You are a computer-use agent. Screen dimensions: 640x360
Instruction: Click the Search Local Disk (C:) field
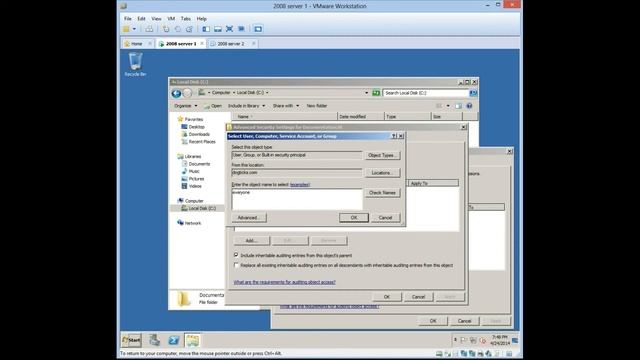click(x=426, y=93)
